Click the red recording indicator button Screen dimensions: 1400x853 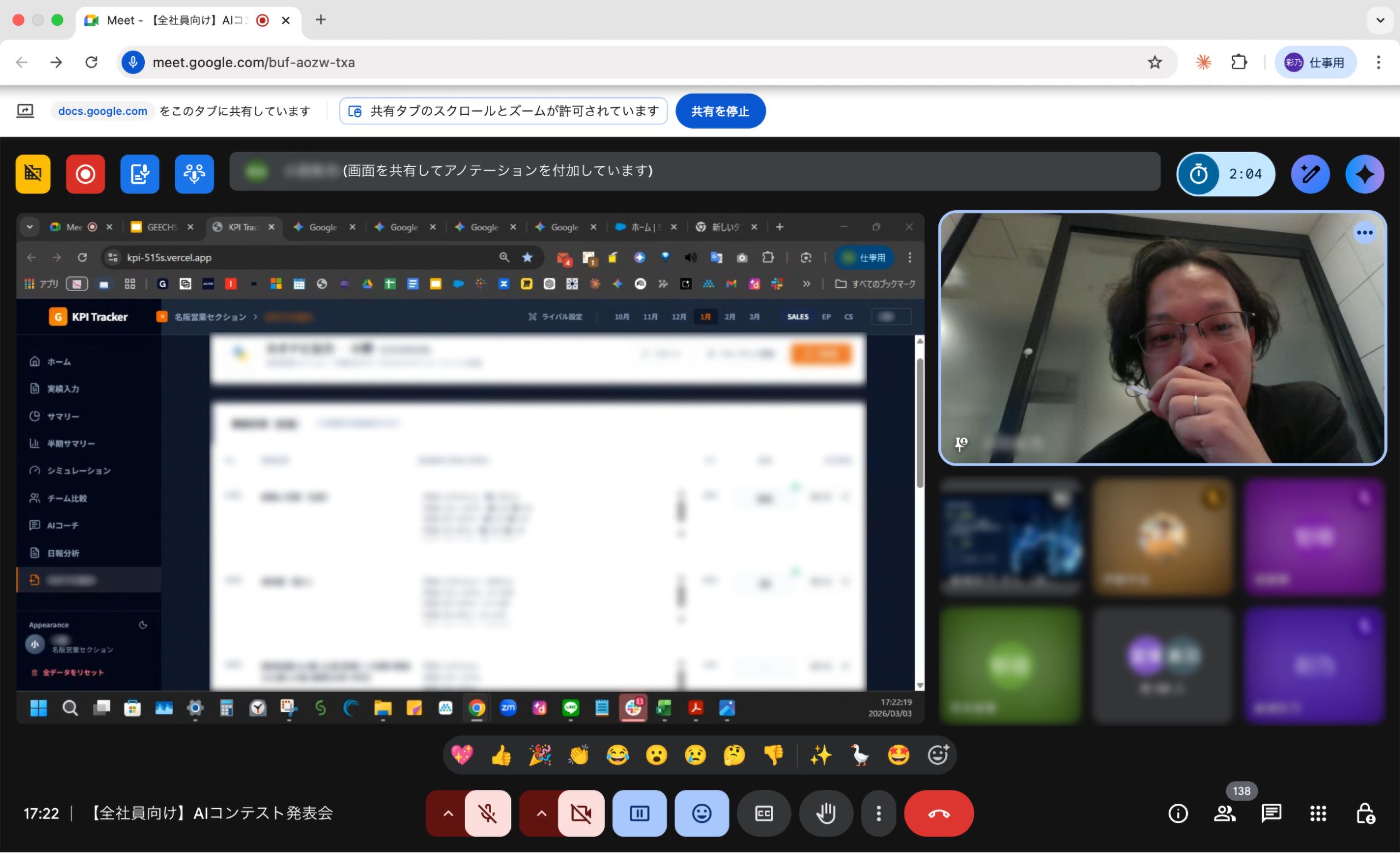click(x=85, y=174)
